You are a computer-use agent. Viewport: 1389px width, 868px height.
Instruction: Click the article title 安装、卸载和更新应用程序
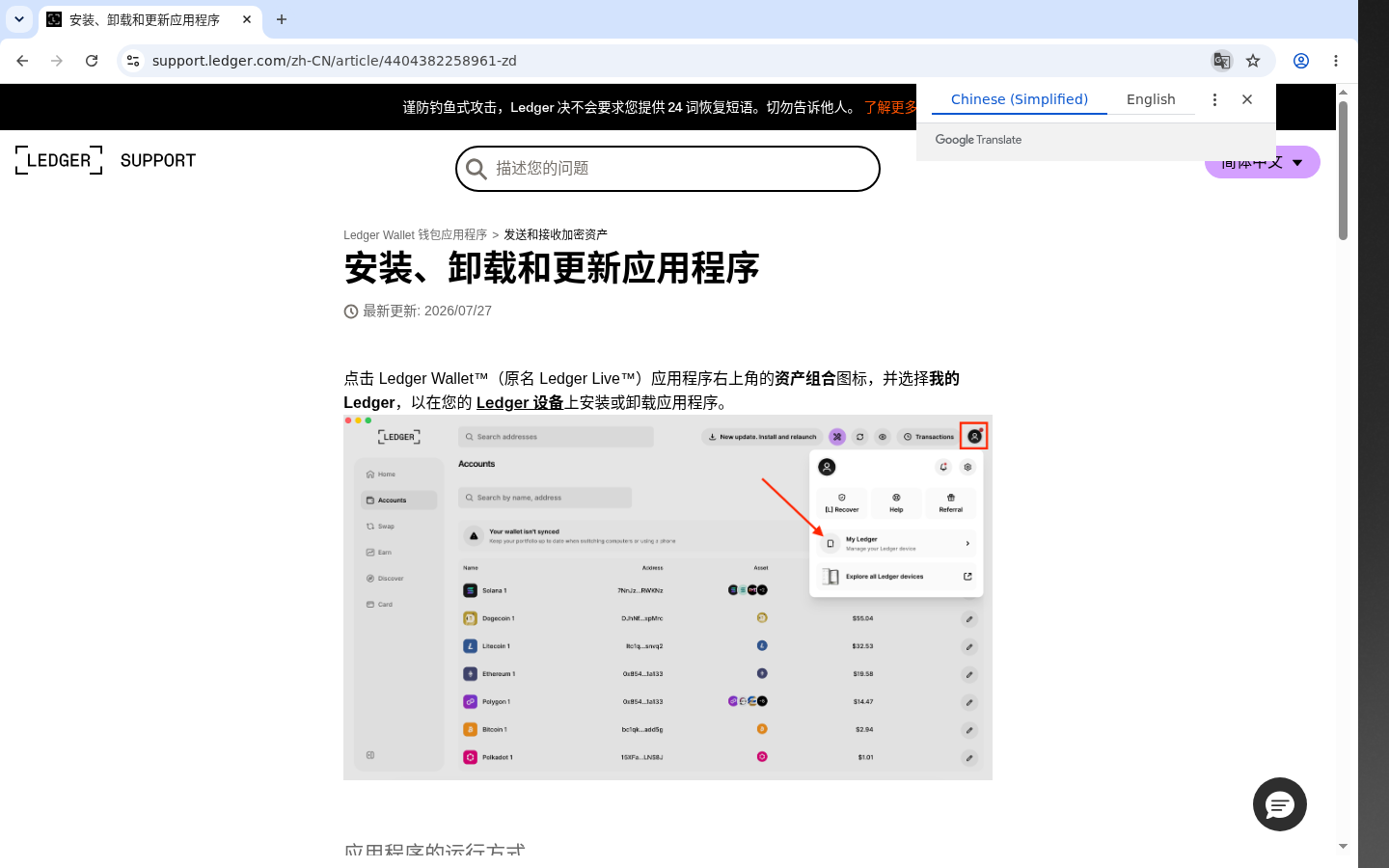point(552,268)
